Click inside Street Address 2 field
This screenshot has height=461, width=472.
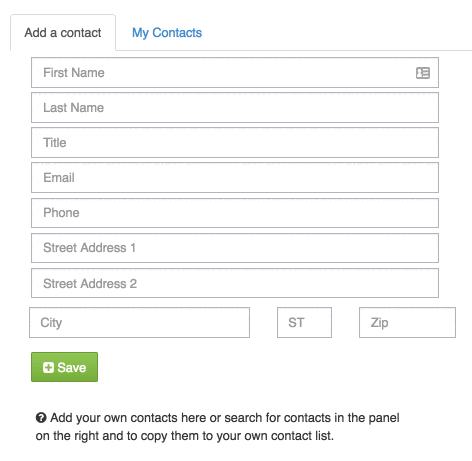point(235,283)
